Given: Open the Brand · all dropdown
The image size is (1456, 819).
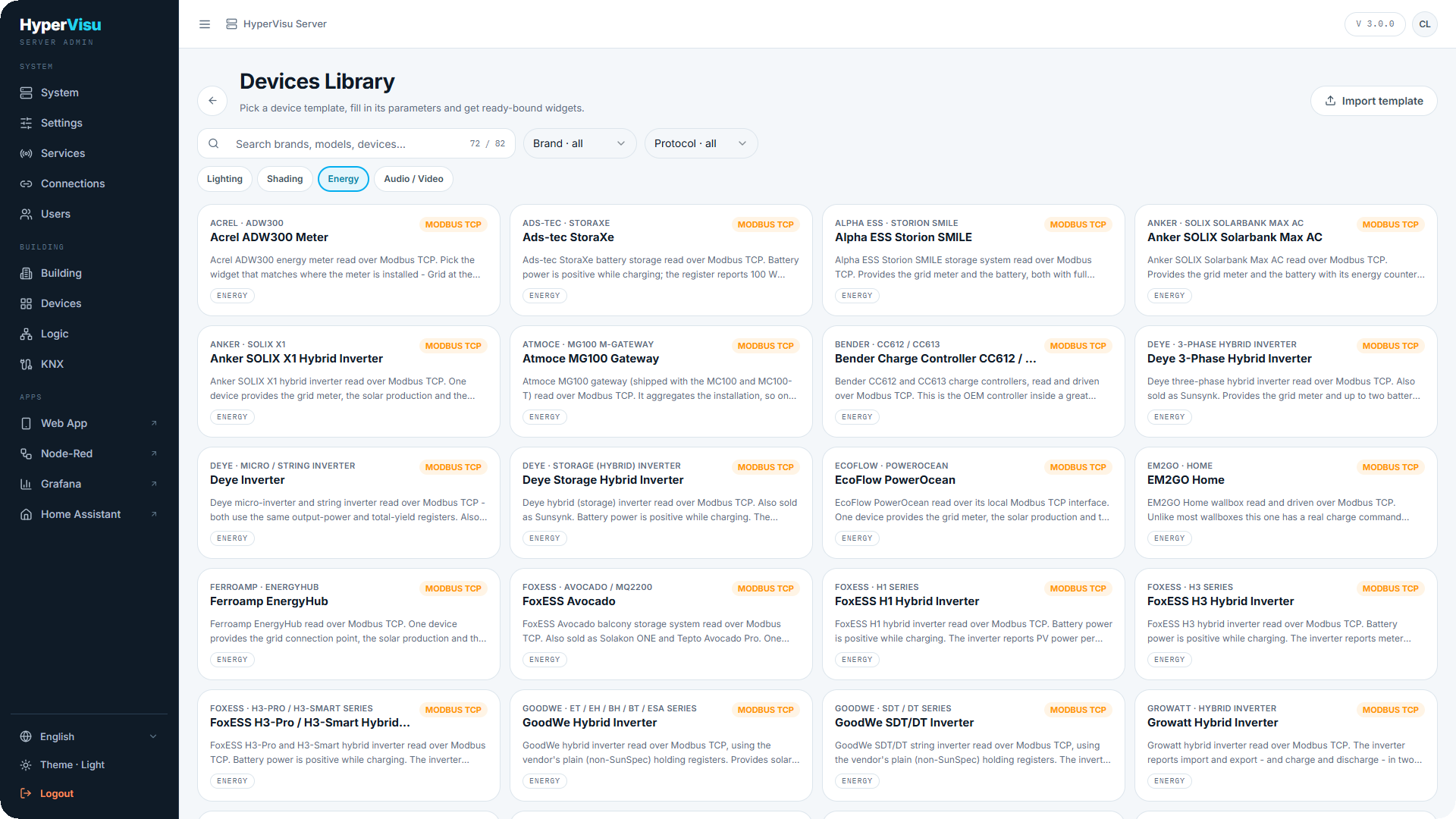Looking at the screenshot, I should pyautogui.click(x=579, y=143).
